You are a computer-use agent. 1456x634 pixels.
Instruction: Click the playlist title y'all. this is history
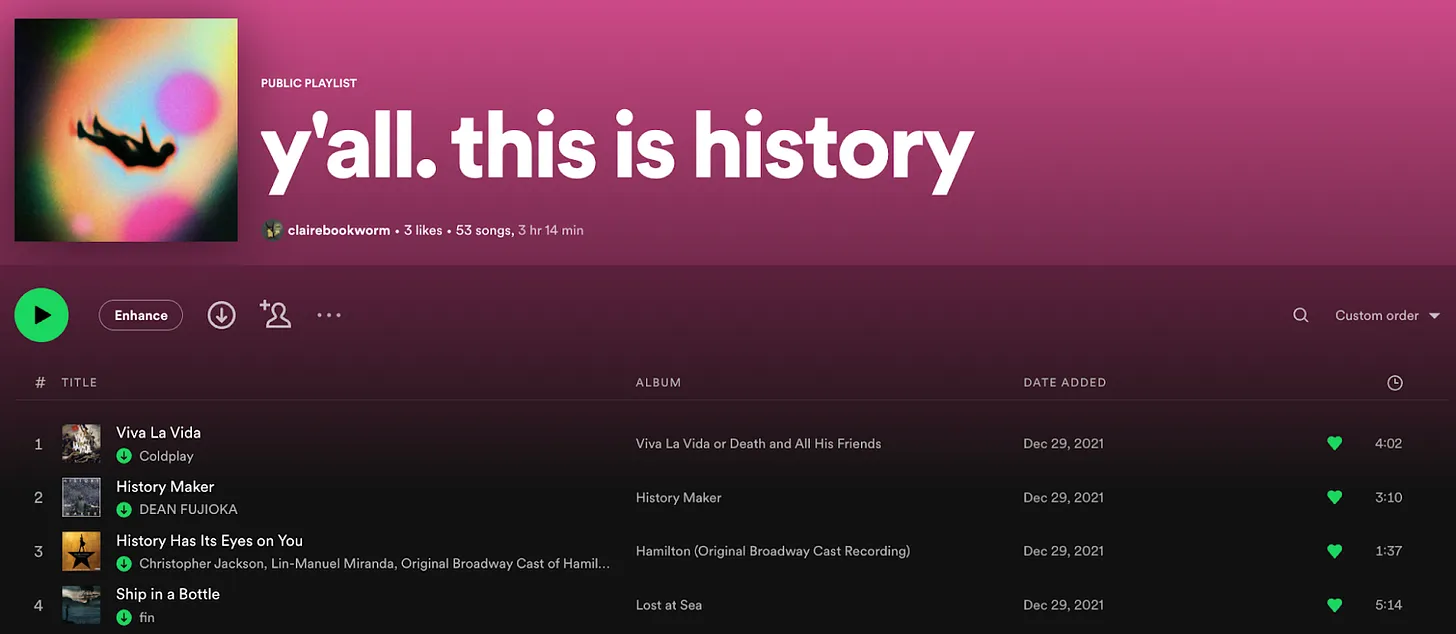[616, 152]
